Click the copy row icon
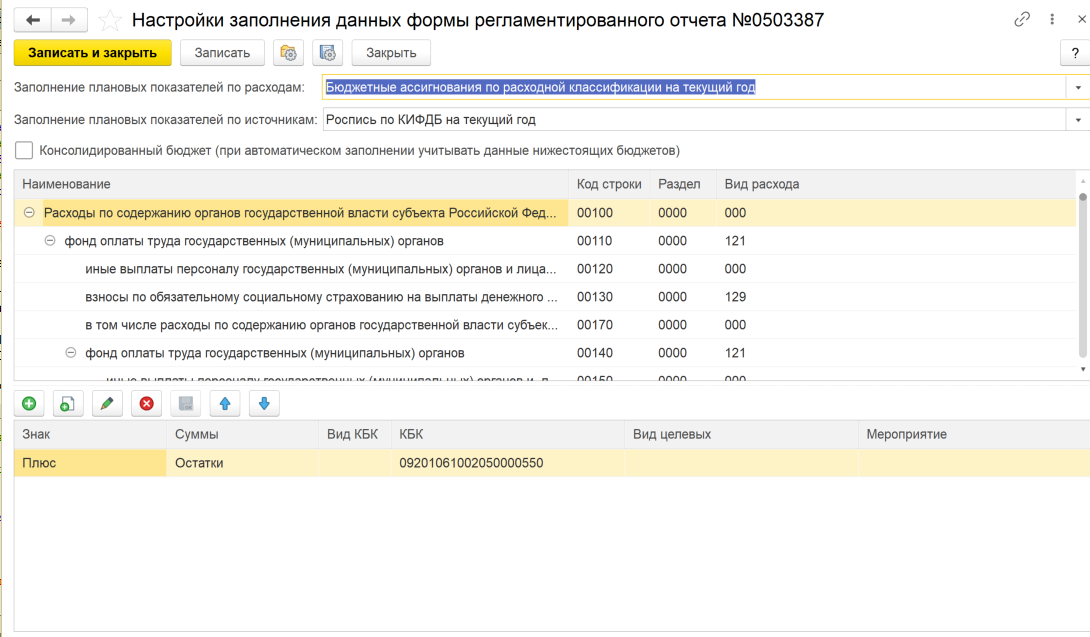The height and width of the screenshot is (637, 1090). click(x=68, y=403)
